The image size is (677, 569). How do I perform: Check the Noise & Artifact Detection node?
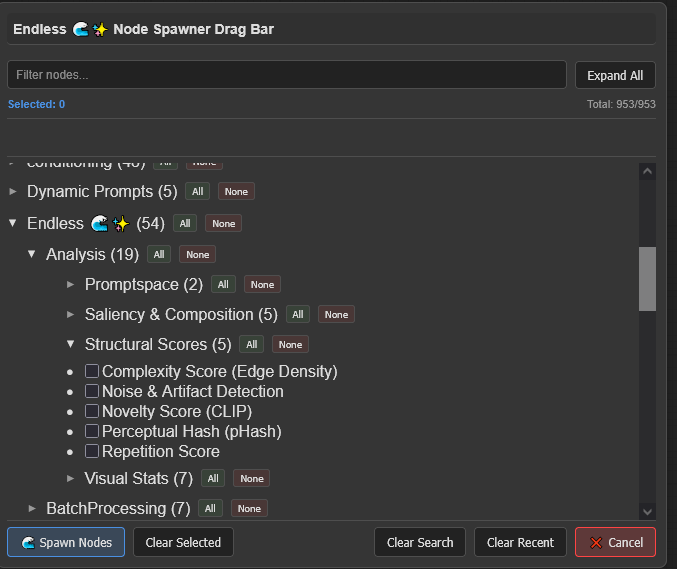92,392
